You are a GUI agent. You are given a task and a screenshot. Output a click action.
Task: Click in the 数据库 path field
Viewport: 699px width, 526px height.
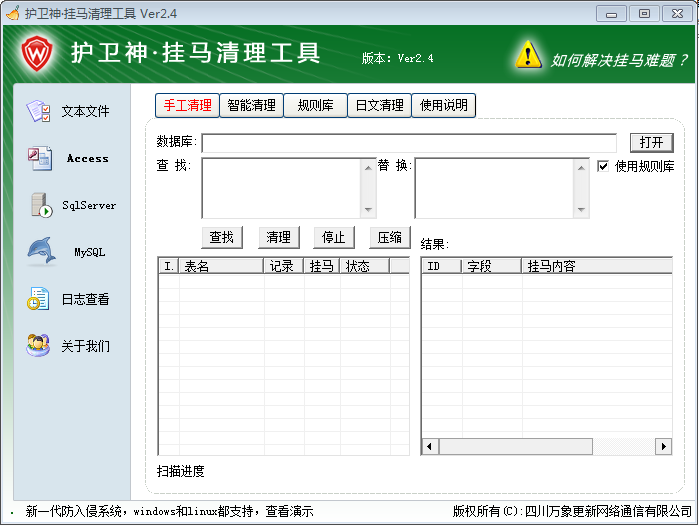point(408,143)
